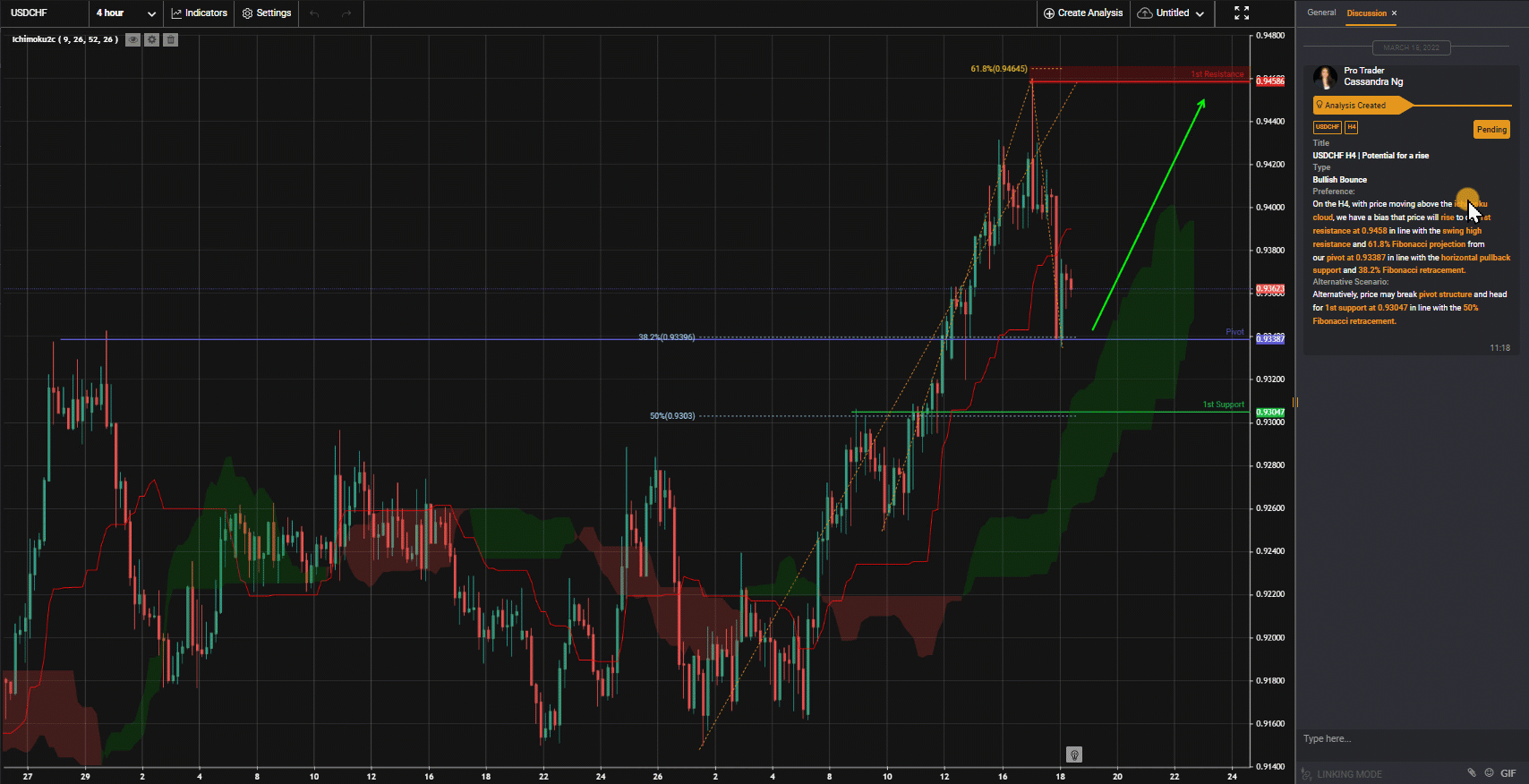
Task: Click the 0.94586 resistance price label
Action: point(1270,81)
